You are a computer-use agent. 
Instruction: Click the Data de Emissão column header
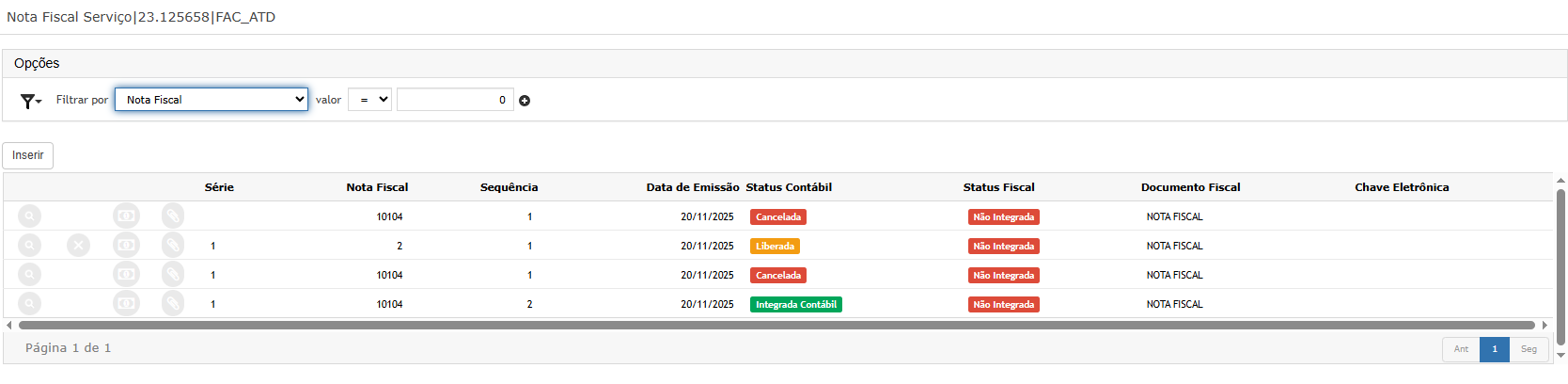(x=692, y=187)
